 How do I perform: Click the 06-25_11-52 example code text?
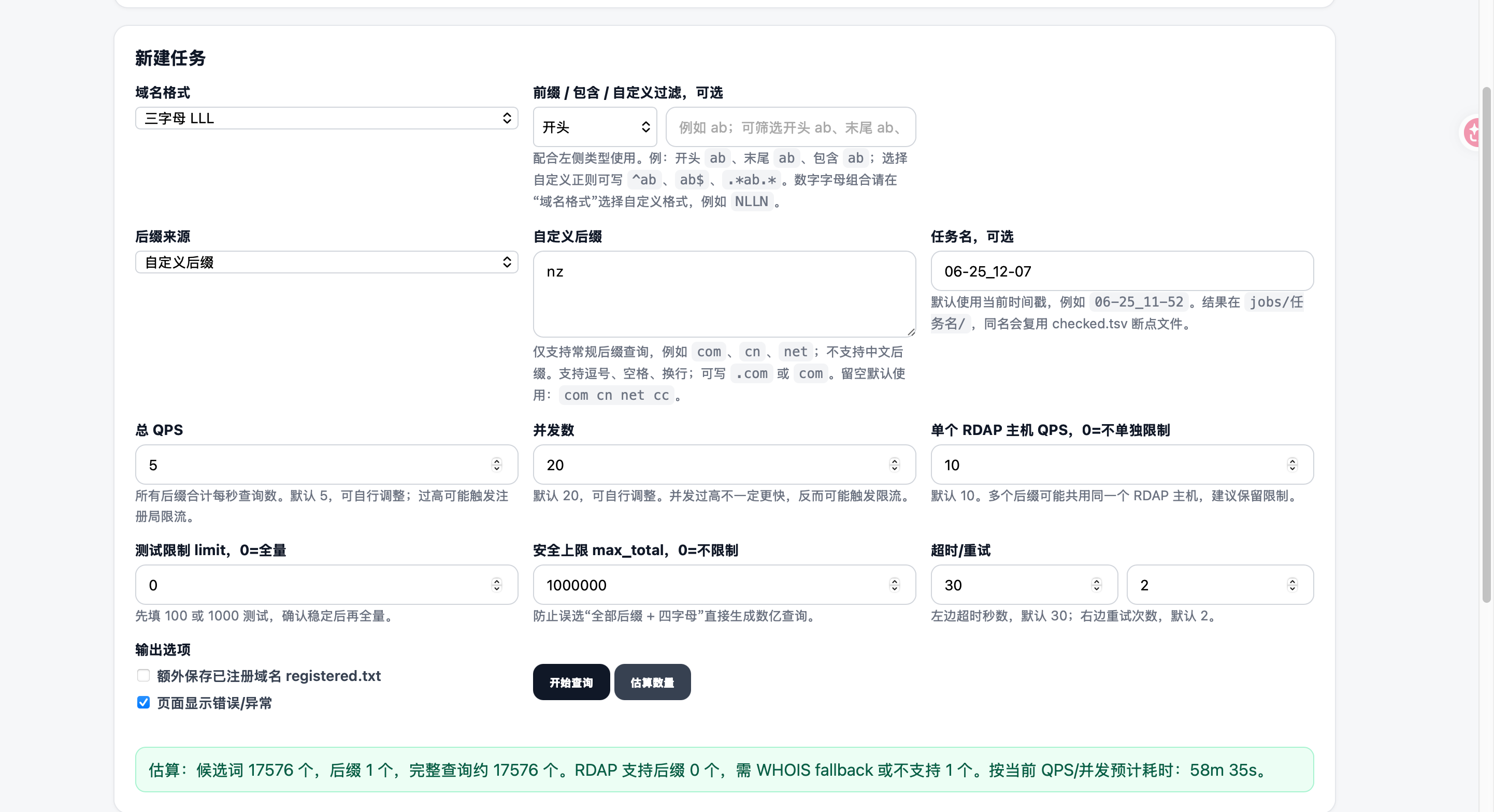point(1139,302)
